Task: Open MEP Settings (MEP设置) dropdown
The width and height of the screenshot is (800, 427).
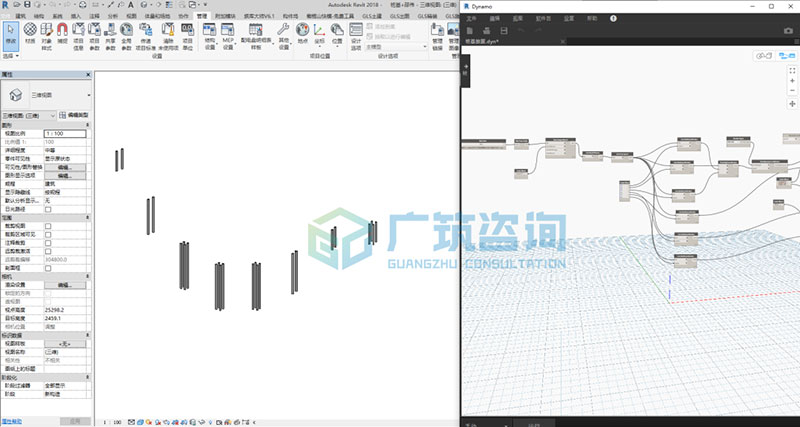Action: click(x=228, y=36)
